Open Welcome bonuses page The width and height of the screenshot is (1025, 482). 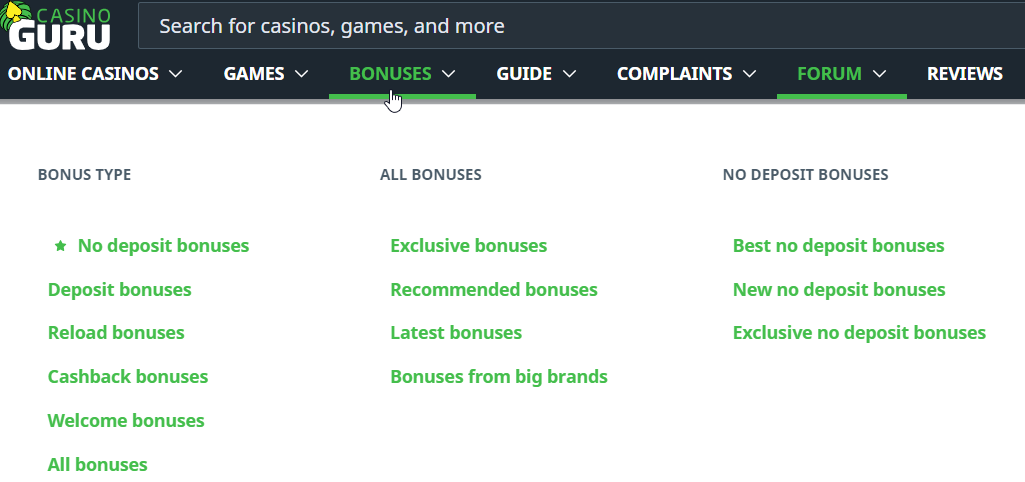click(126, 421)
